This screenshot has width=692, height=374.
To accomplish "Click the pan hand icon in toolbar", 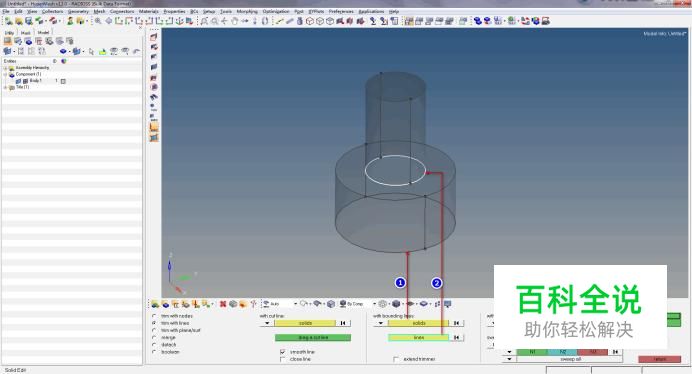I will (235, 21).
